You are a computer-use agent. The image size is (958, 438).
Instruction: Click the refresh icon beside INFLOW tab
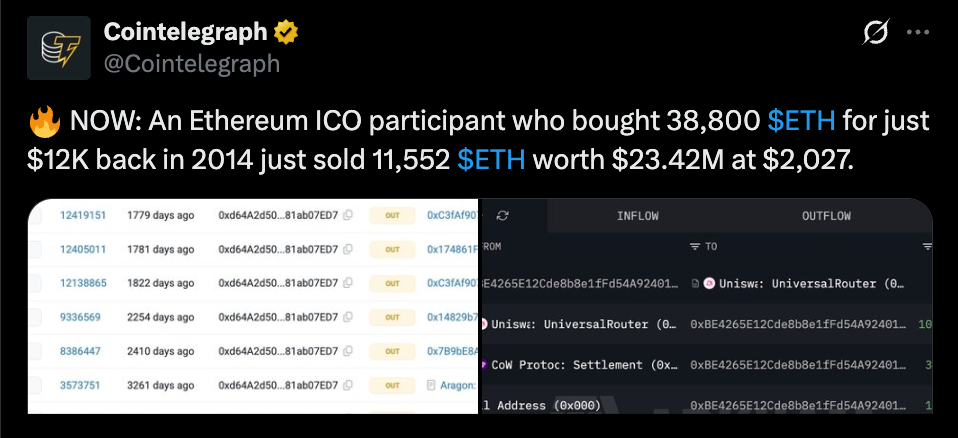click(503, 215)
